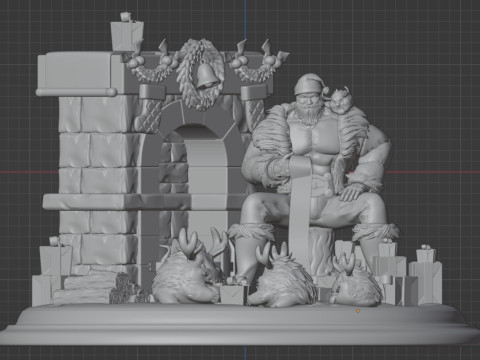480x360 pixels.
Task: Click the round pedestal base of the model
Action: 240,324
